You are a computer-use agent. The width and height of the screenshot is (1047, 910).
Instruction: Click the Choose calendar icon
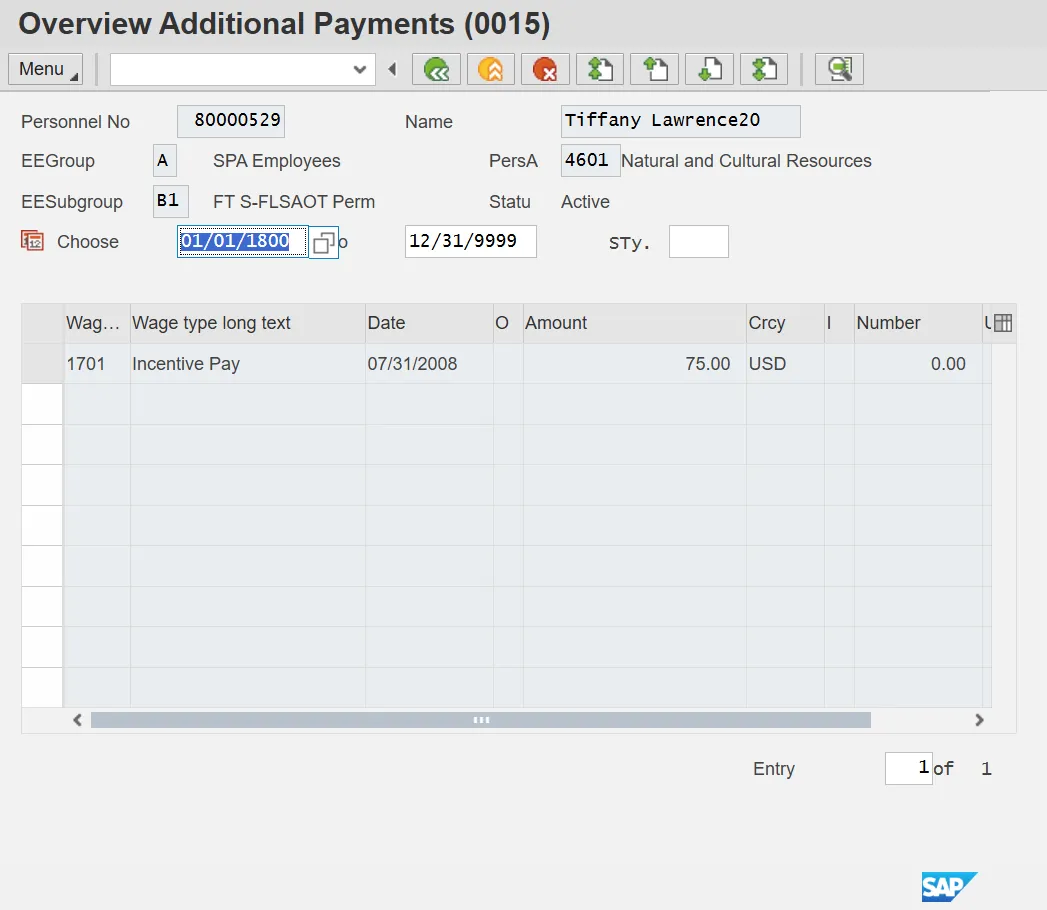click(x=32, y=241)
